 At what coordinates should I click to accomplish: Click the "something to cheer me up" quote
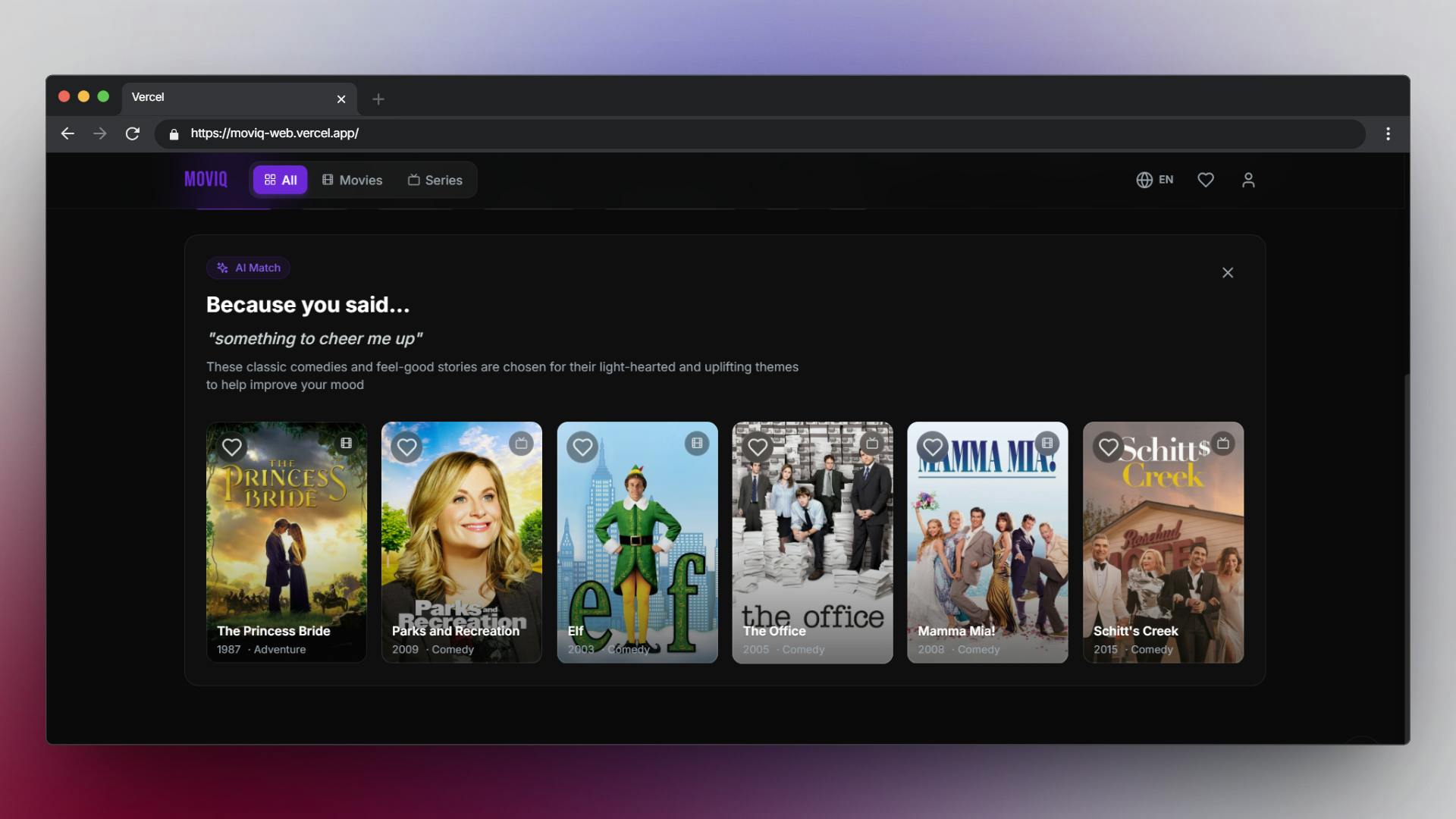click(315, 338)
